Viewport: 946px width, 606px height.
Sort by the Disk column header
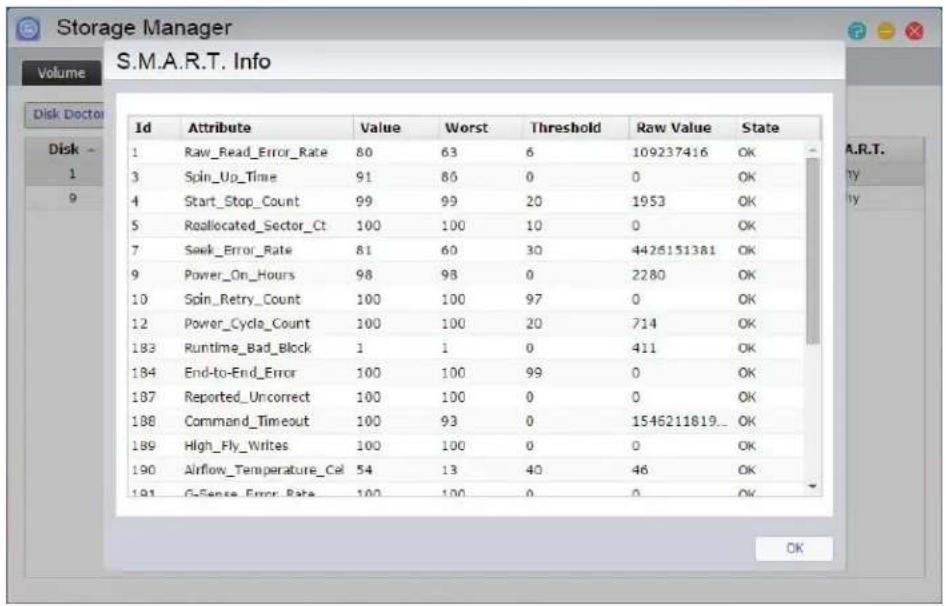tap(65, 149)
